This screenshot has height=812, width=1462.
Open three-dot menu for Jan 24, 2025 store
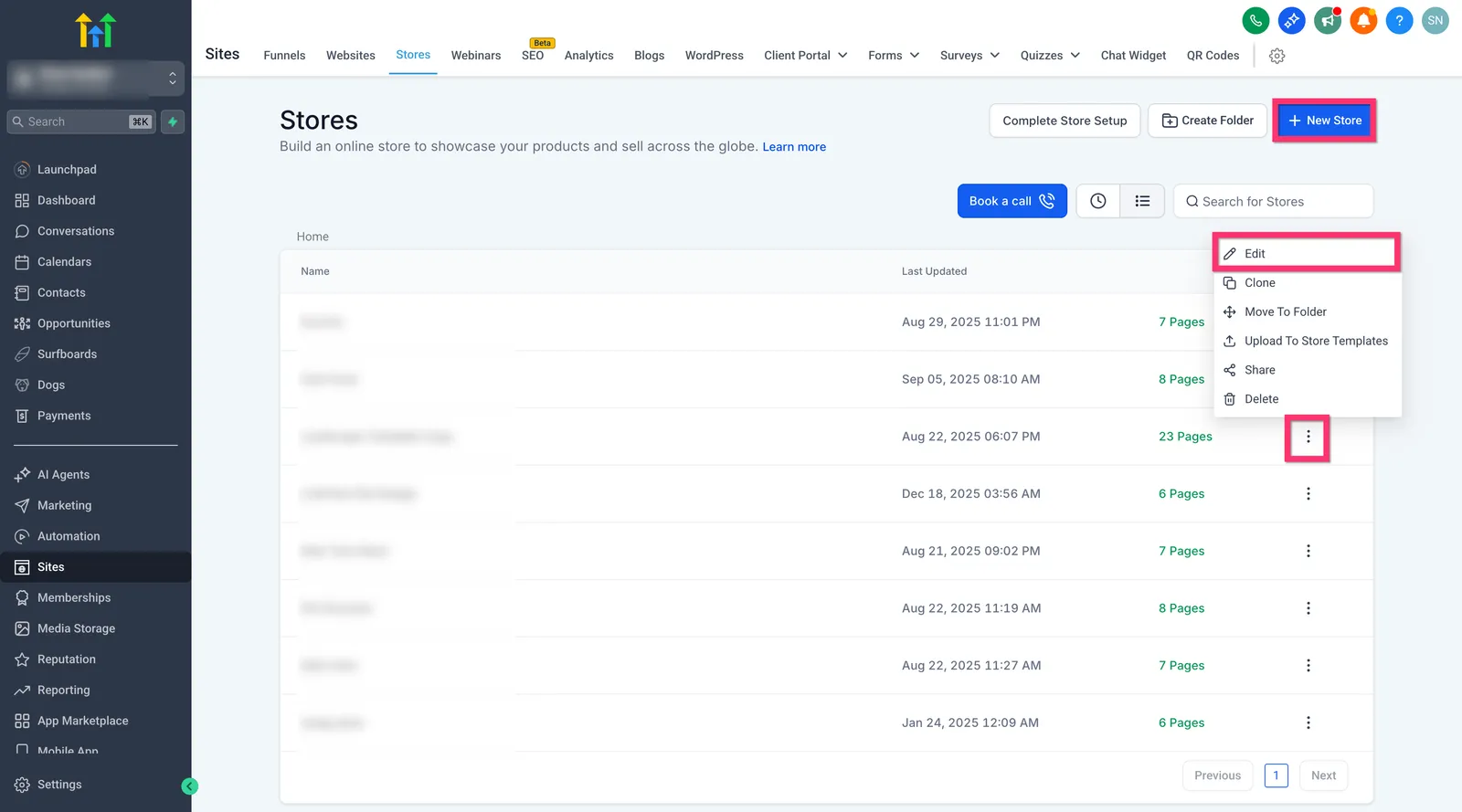(1308, 722)
